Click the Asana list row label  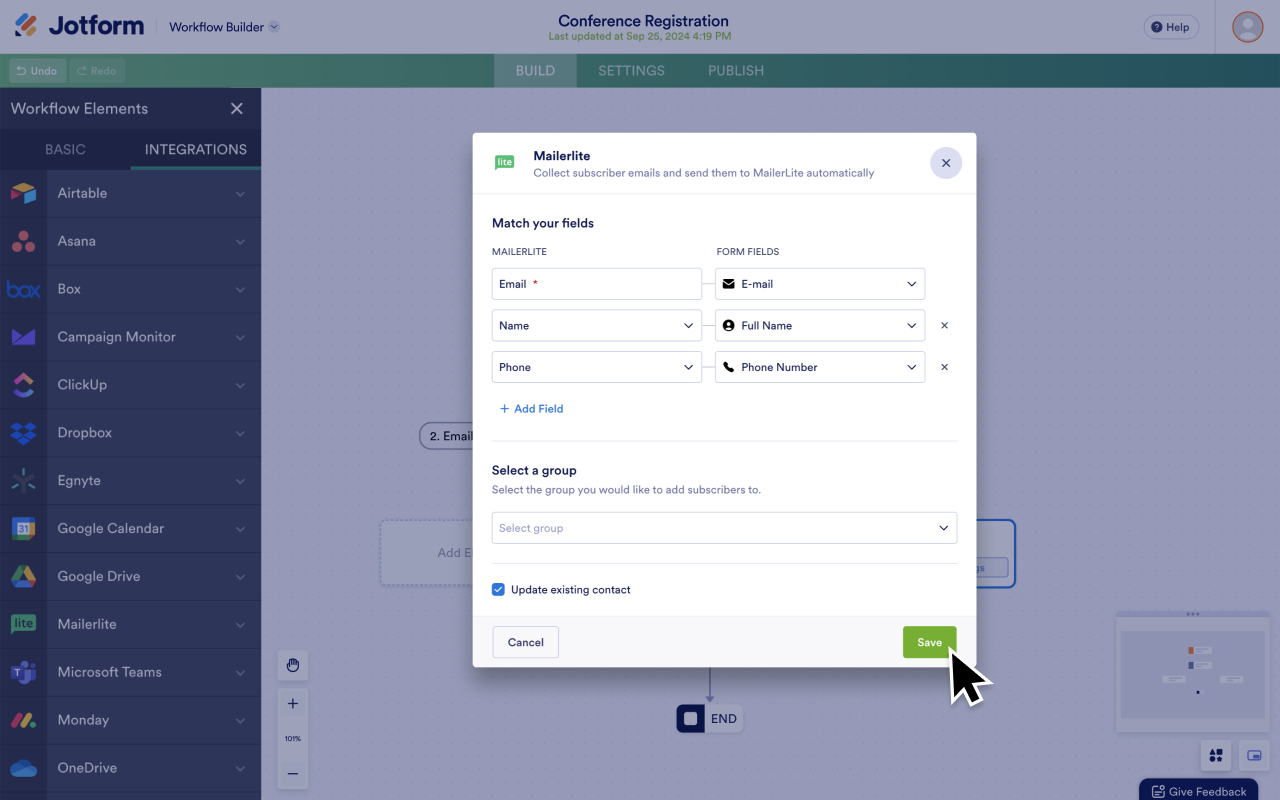coord(77,241)
